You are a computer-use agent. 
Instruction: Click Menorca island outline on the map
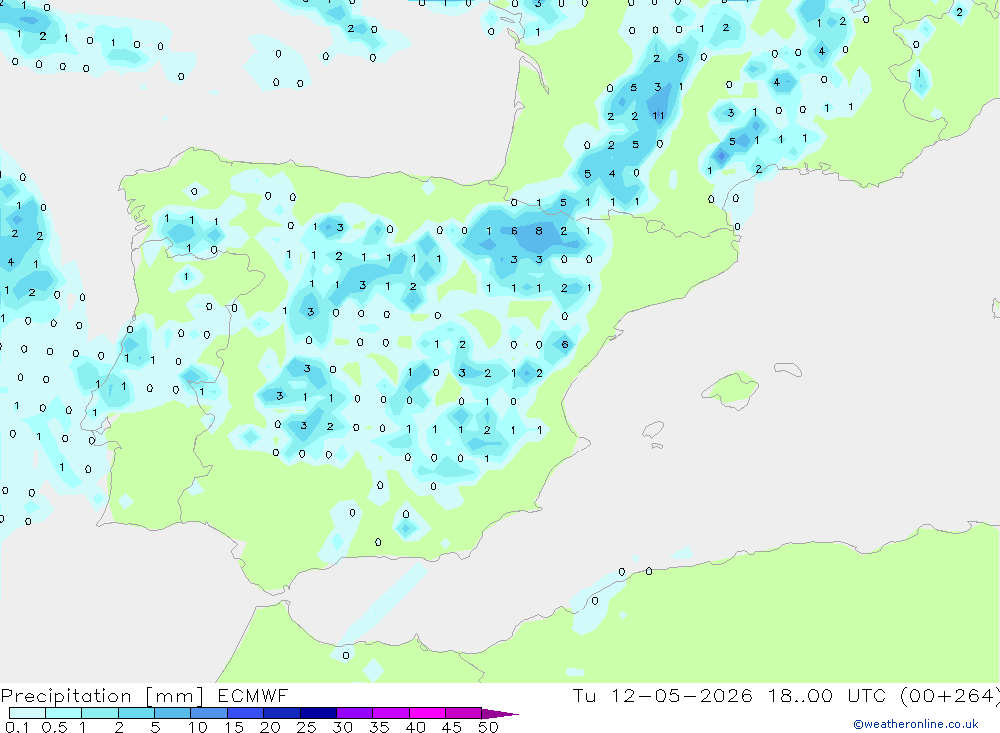tap(788, 369)
